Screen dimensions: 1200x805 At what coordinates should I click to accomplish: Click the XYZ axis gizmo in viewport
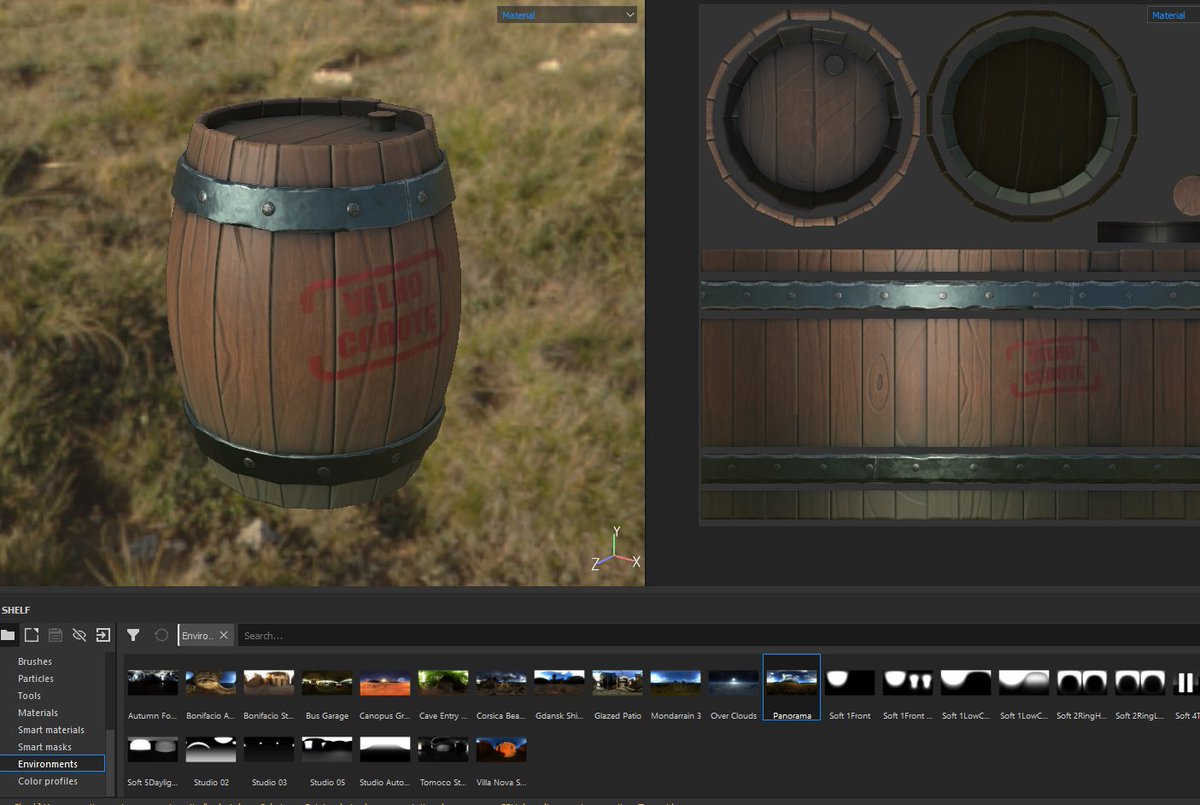(617, 548)
